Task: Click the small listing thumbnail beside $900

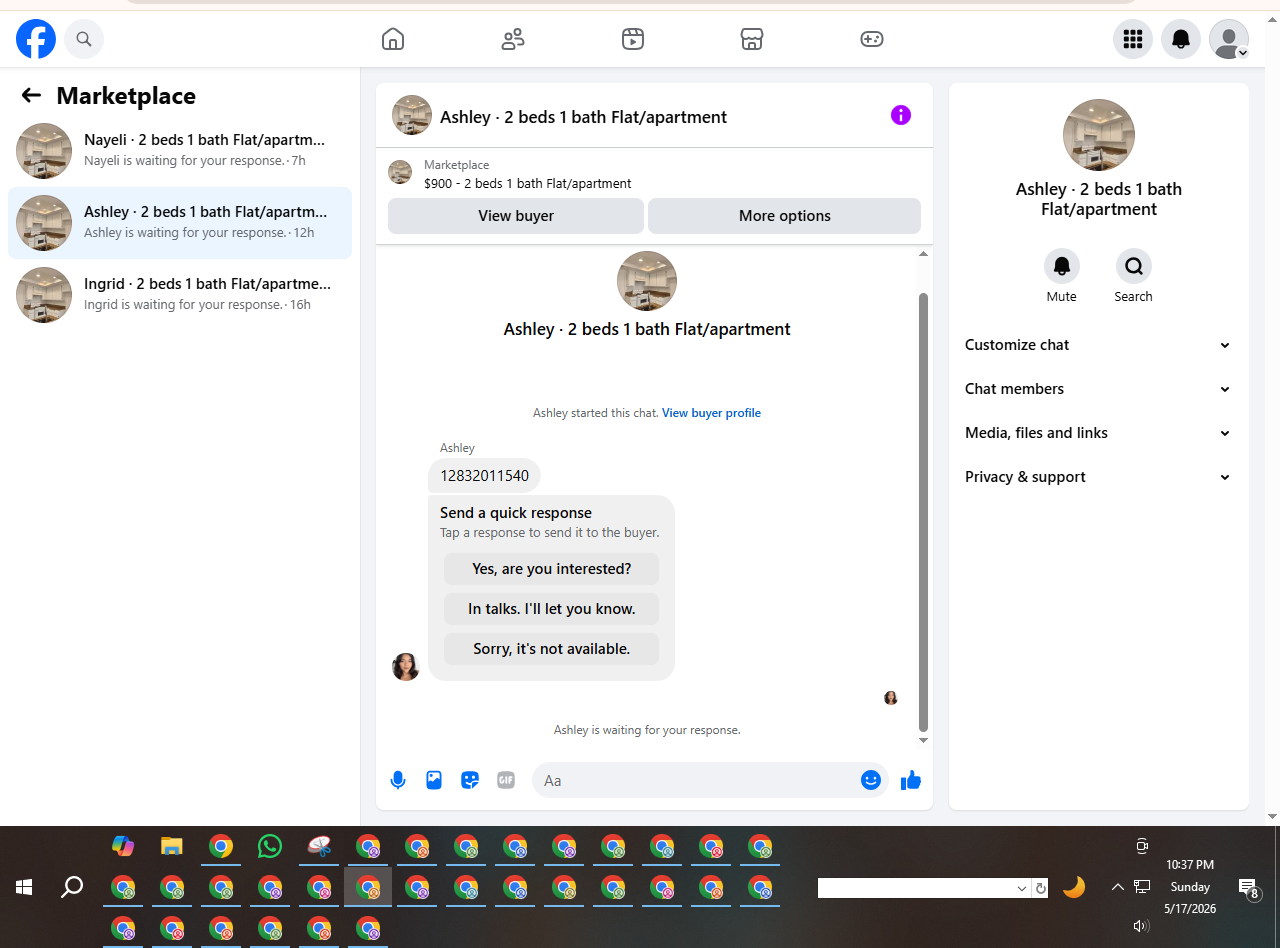Action: (400, 172)
